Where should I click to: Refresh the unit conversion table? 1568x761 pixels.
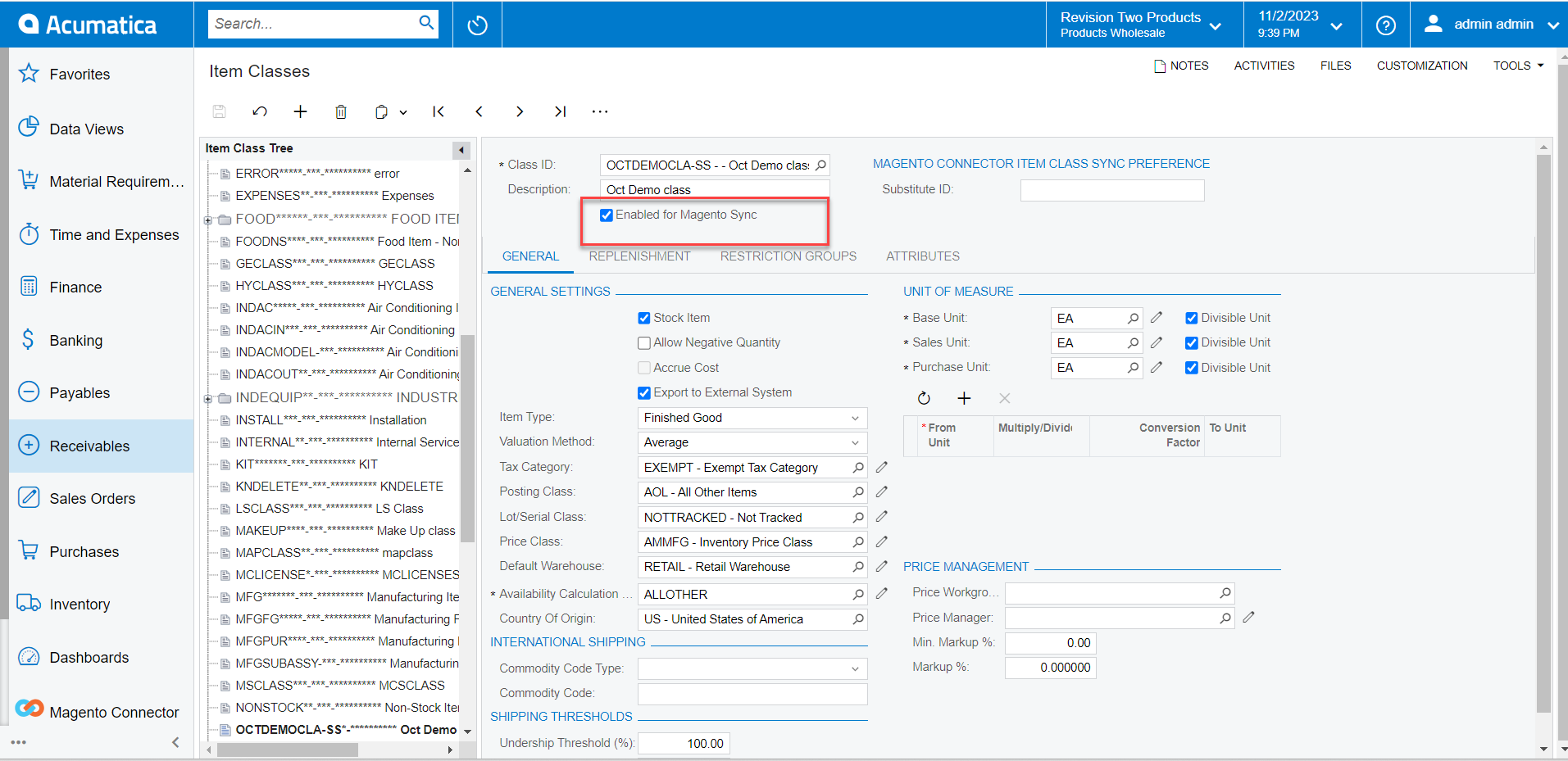pyautogui.click(x=924, y=398)
